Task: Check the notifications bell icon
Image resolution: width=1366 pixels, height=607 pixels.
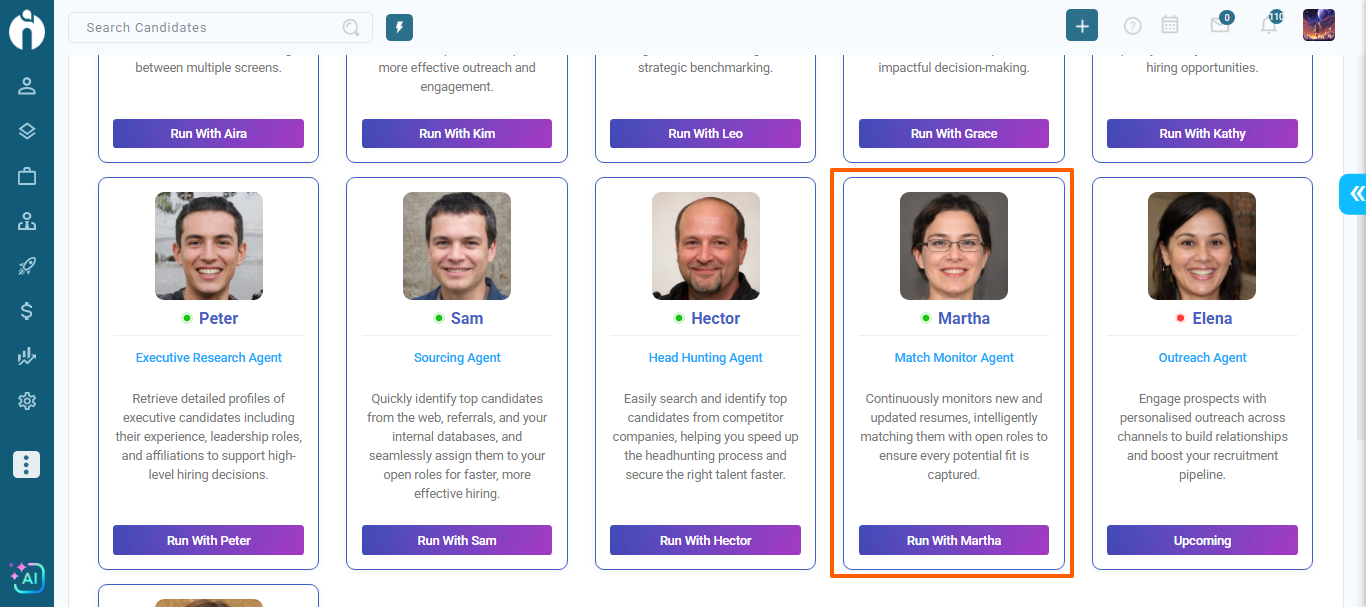Action: tap(1269, 26)
